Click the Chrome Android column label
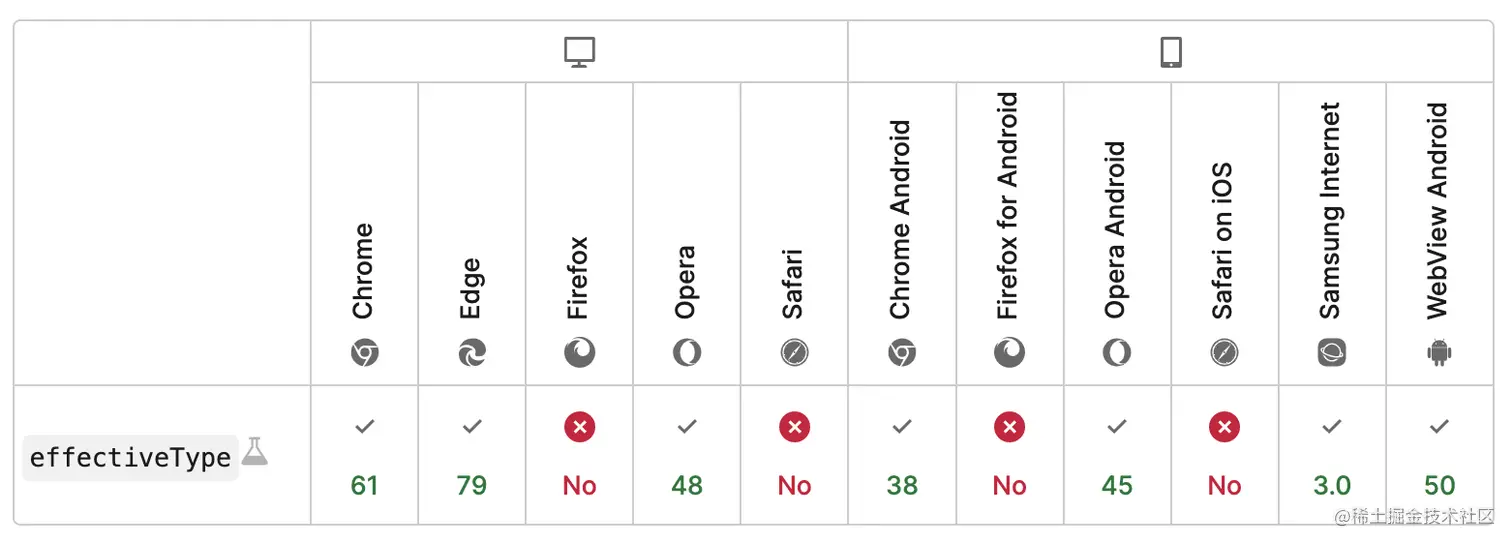Image resolution: width=1512 pixels, height=544 pixels. coord(901,220)
